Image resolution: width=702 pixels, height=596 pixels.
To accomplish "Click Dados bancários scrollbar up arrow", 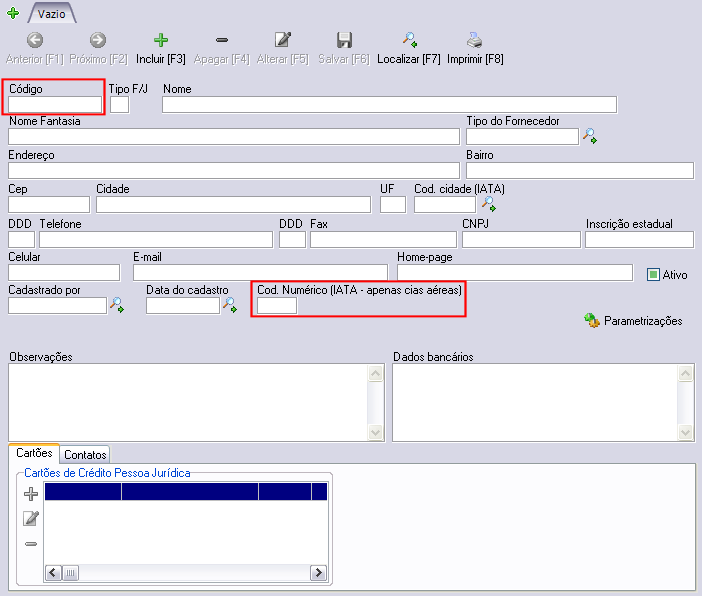I will point(685,373).
